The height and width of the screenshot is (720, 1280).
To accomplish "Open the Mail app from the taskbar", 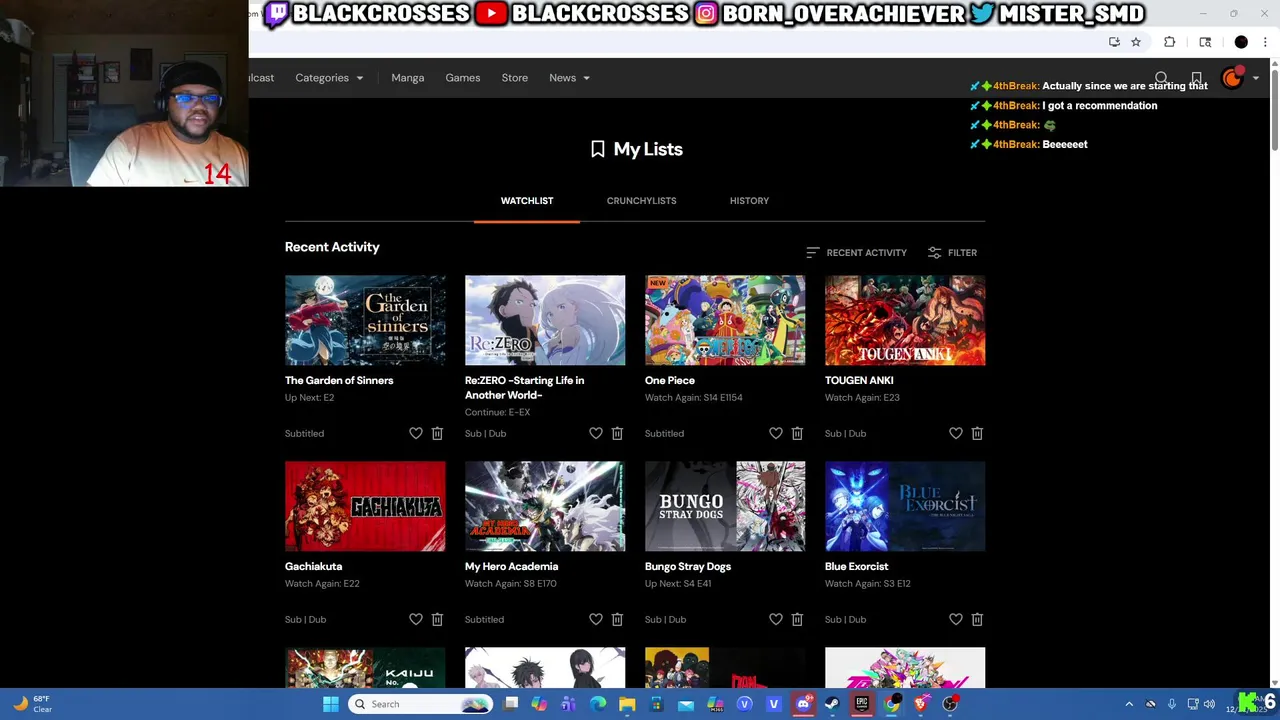I will pyautogui.click(x=685, y=704).
